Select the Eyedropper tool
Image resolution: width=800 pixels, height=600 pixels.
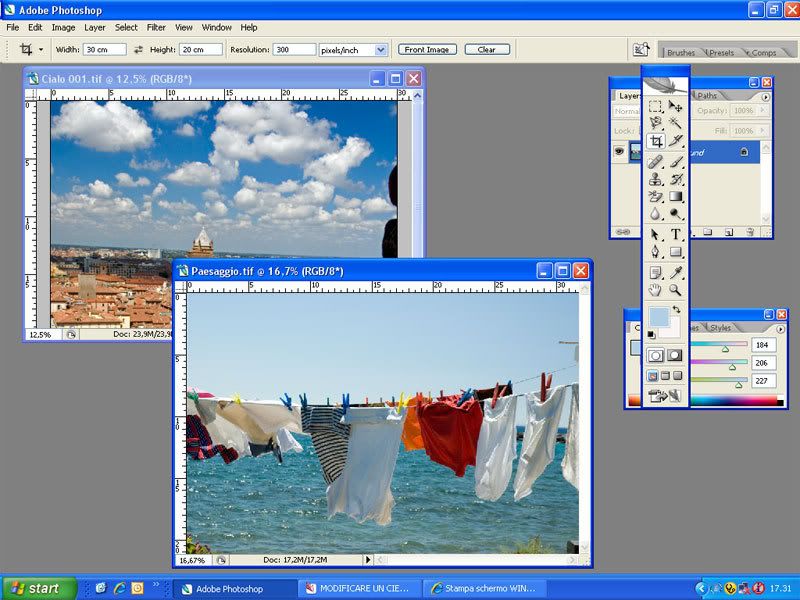[676, 273]
